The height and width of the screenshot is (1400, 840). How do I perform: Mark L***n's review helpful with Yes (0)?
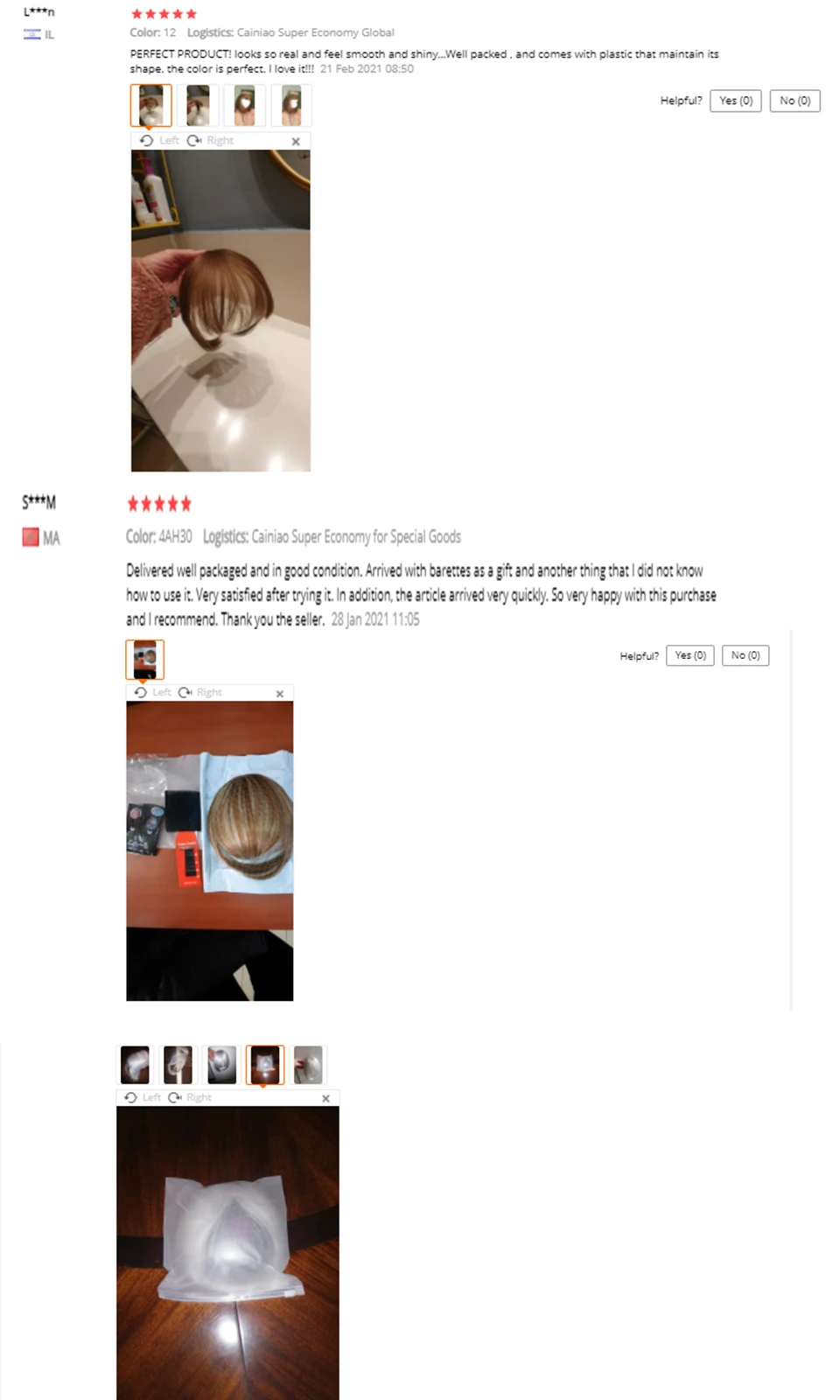(x=736, y=101)
